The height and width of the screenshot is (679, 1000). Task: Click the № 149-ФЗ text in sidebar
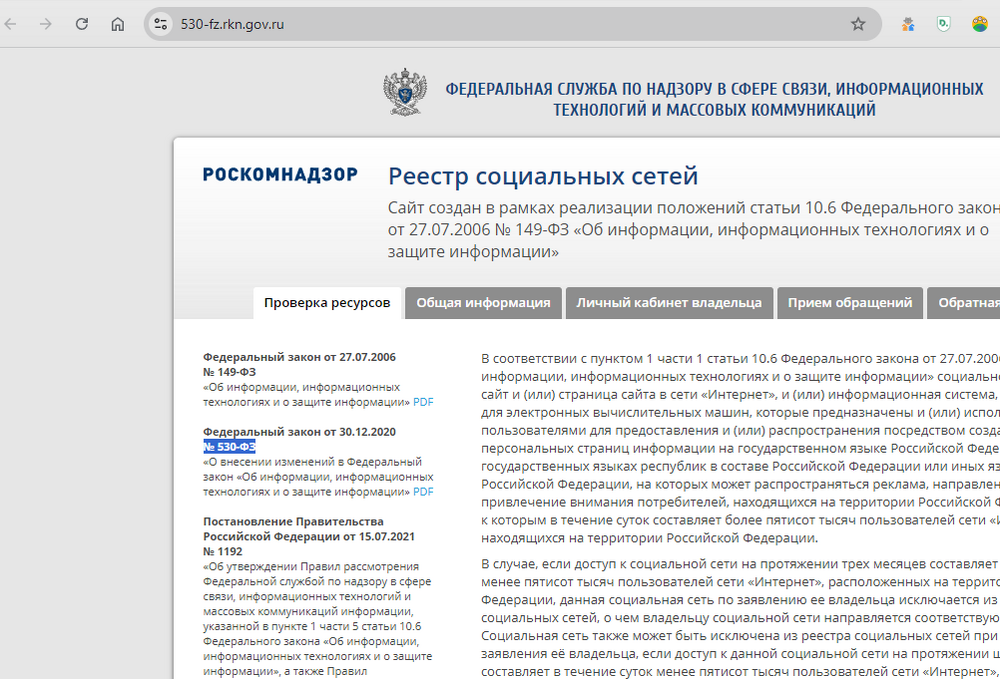pos(230,372)
